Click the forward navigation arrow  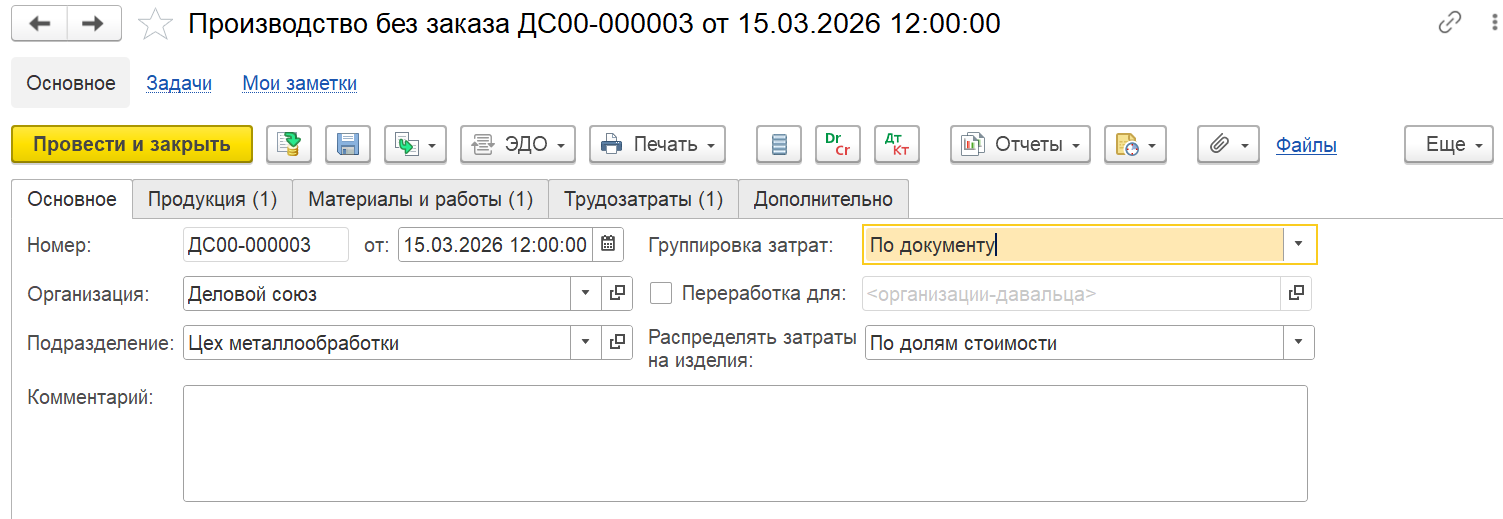click(94, 23)
